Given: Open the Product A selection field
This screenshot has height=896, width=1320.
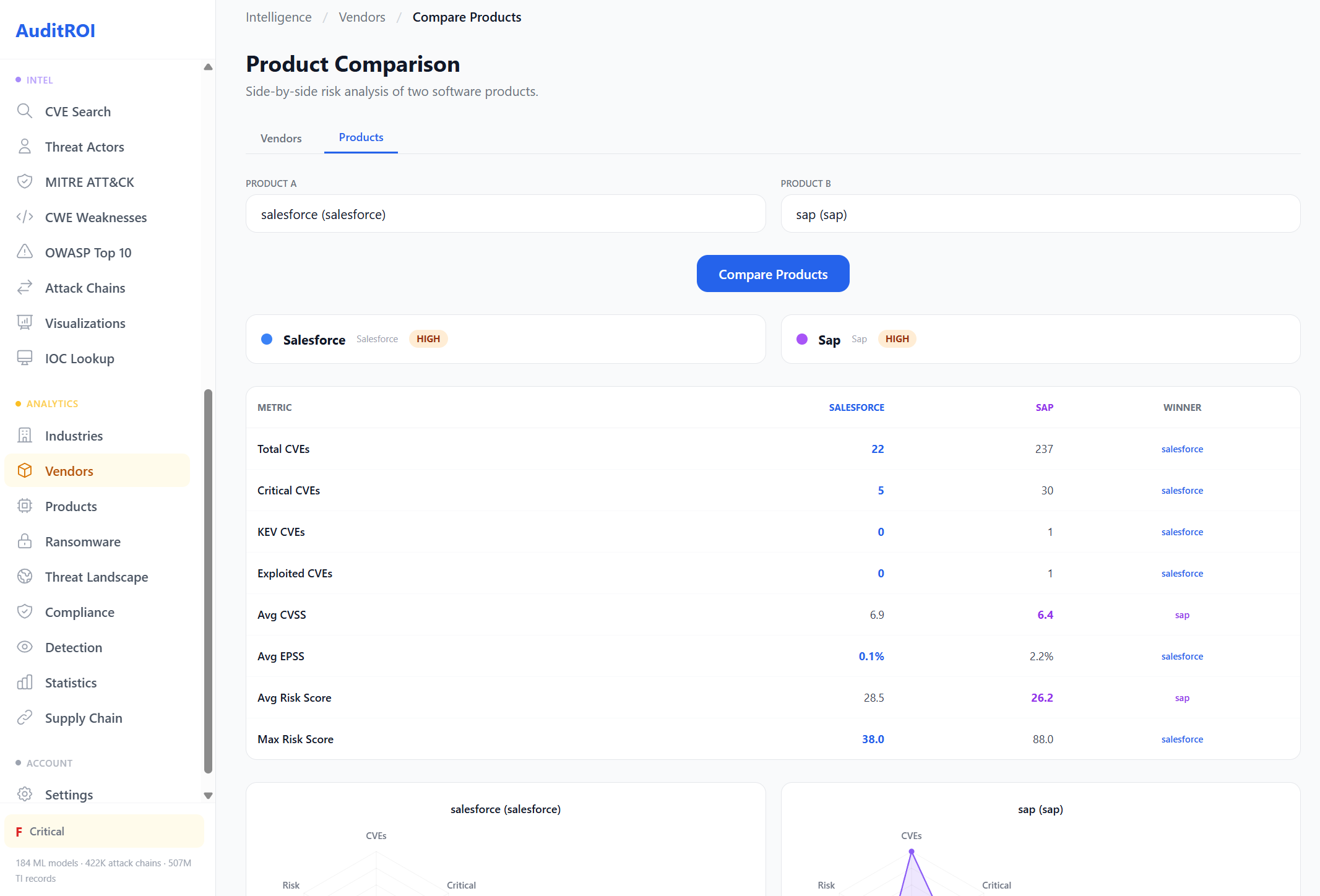Looking at the screenshot, I should click(504, 213).
